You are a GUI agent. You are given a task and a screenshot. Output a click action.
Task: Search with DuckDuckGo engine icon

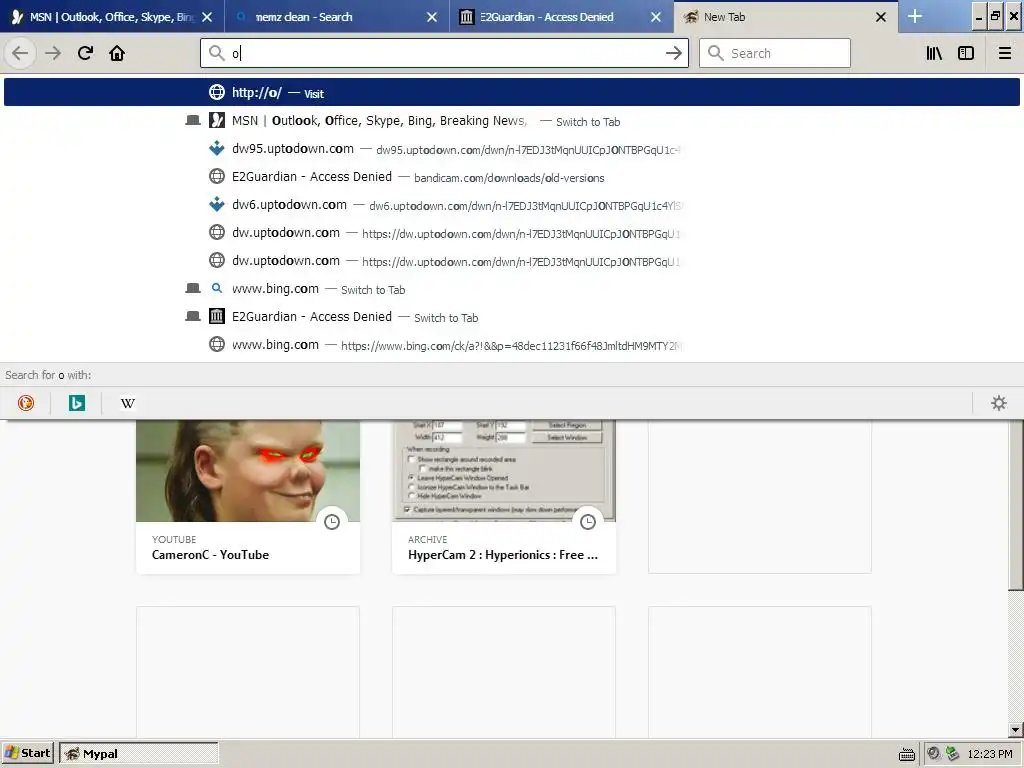click(x=26, y=403)
